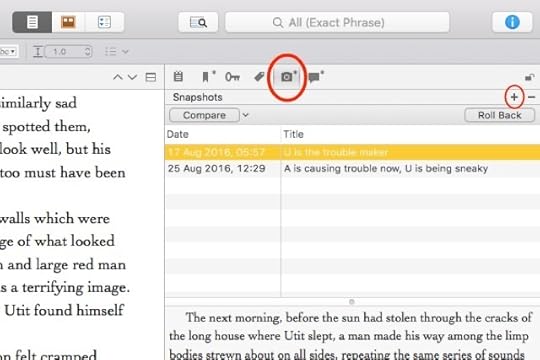Delete selected snapshot with minus button
Screen dimensions: 540x360
(531, 97)
